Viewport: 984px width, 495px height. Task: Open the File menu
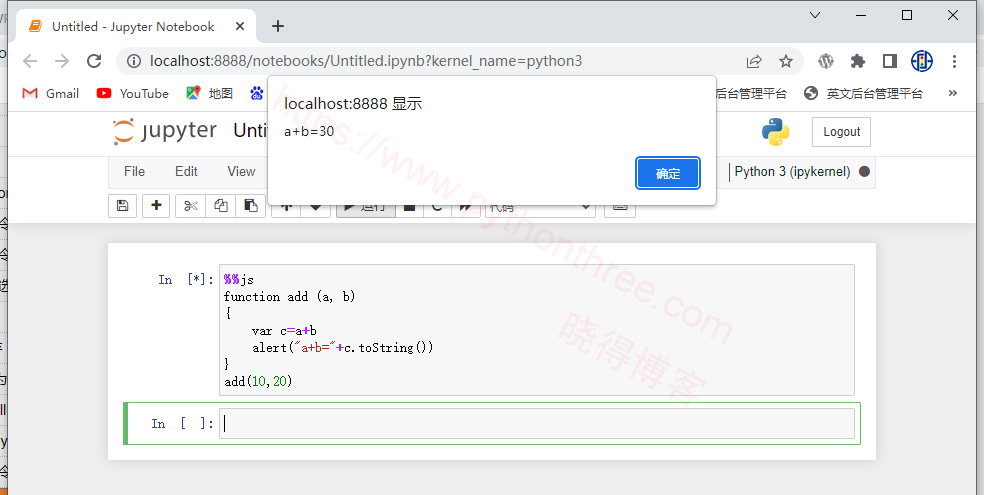(134, 171)
